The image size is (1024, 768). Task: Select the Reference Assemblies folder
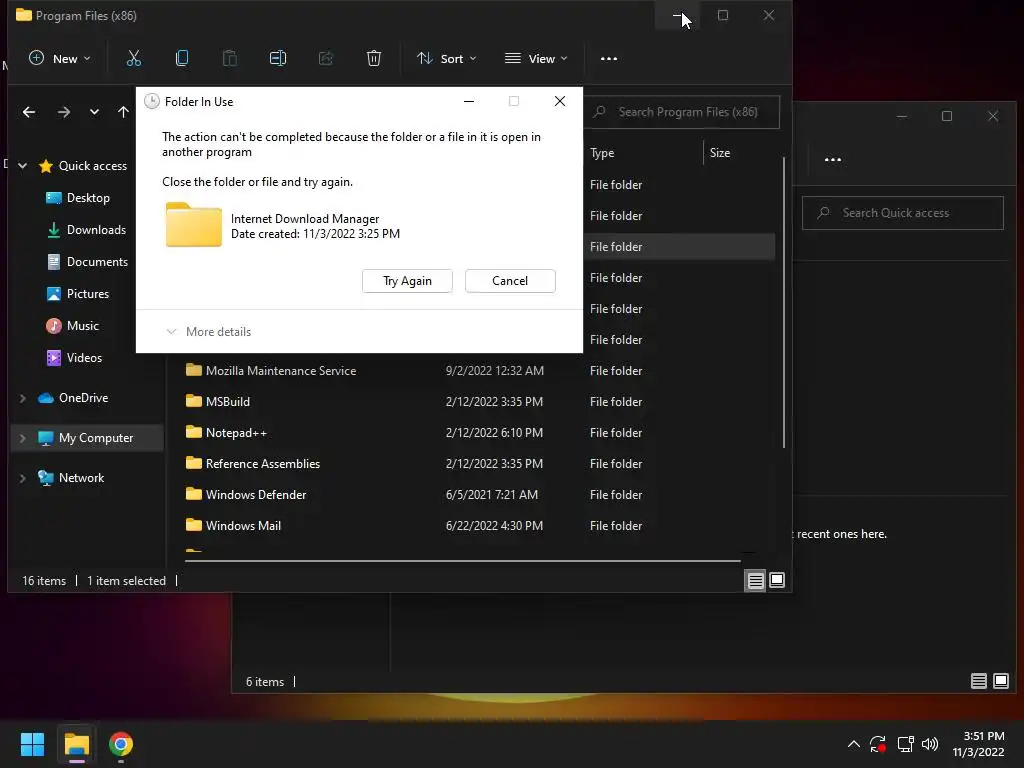pos(263,464)
